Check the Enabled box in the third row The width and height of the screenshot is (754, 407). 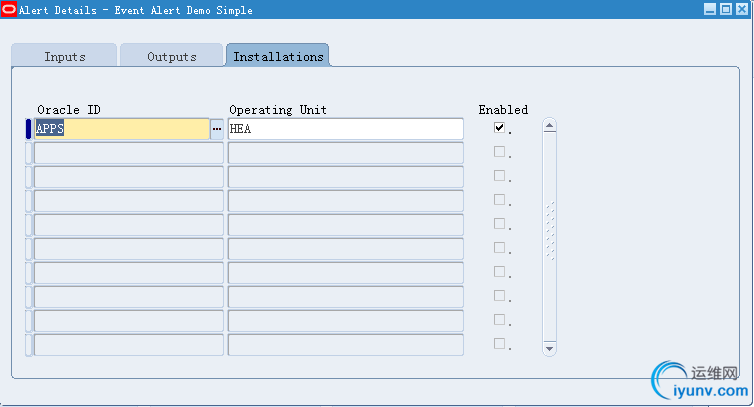pyautogui.click(x=499, y=176)
